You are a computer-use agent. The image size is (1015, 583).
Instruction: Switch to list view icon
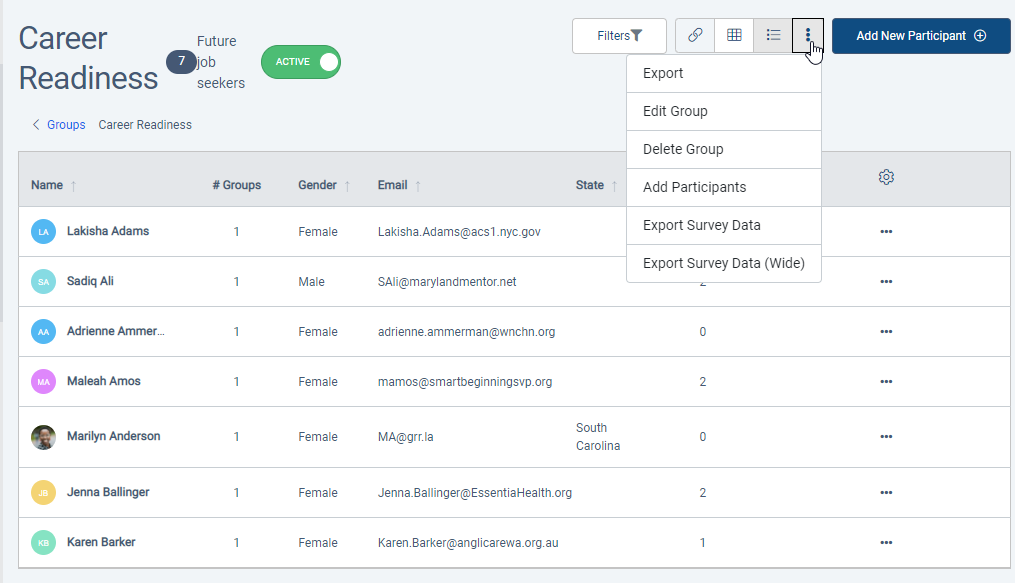(773, 35)
